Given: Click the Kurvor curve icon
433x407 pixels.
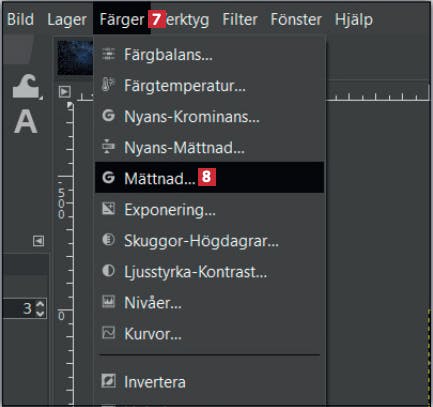Looking at the screenshot, I should click(108, 333).
